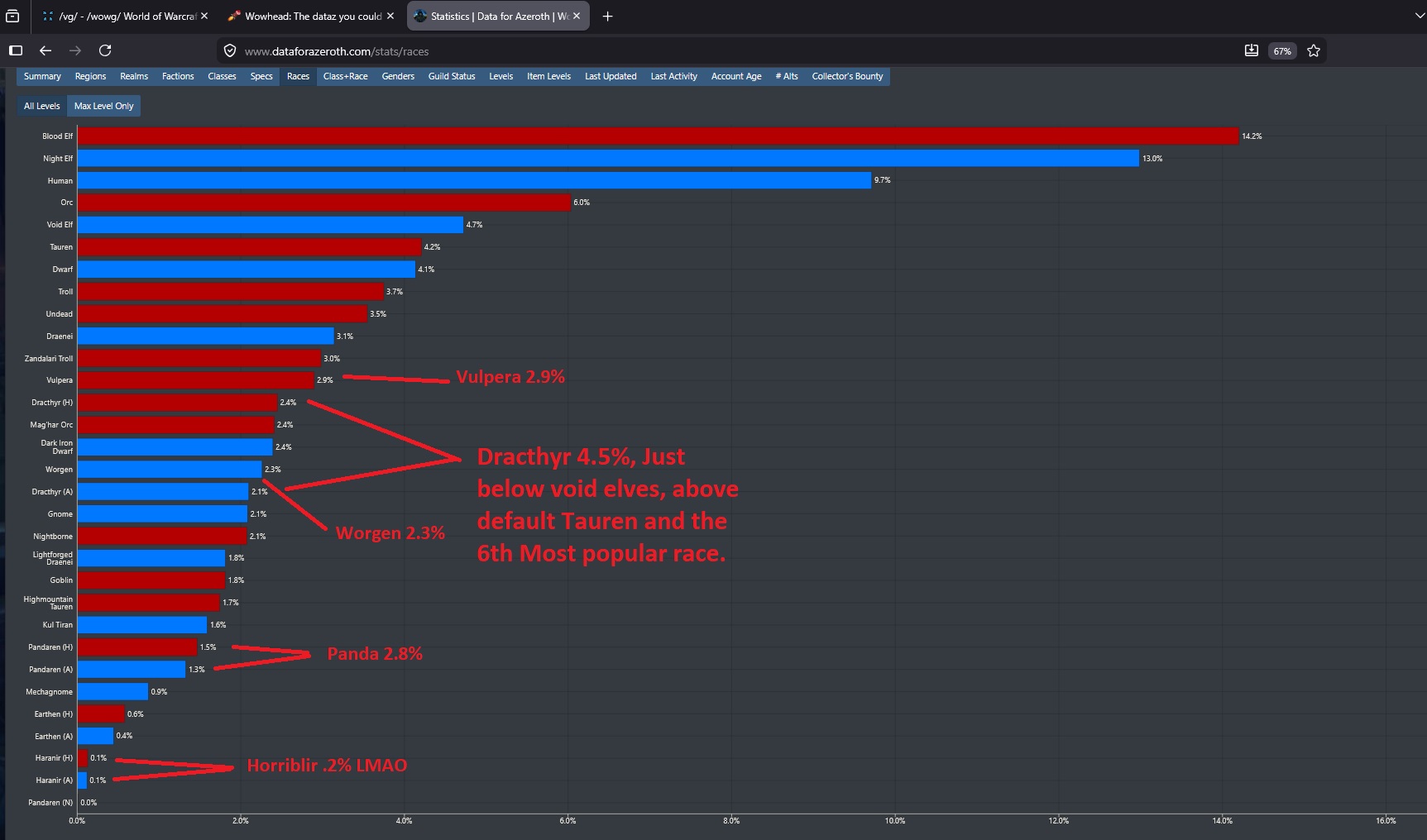Select the Statistics | Data for Azeroth tab
1427x840 pixels.
[x=498, y=16]
